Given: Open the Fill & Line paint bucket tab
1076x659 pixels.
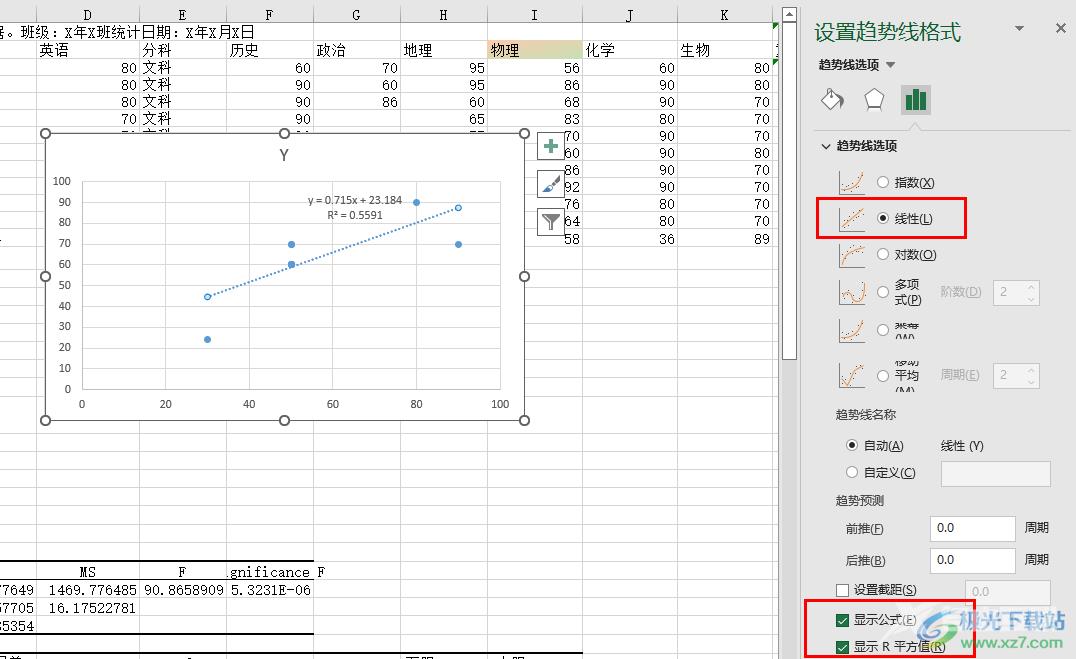Looking at the screenshot, I should tap(832, 100).
